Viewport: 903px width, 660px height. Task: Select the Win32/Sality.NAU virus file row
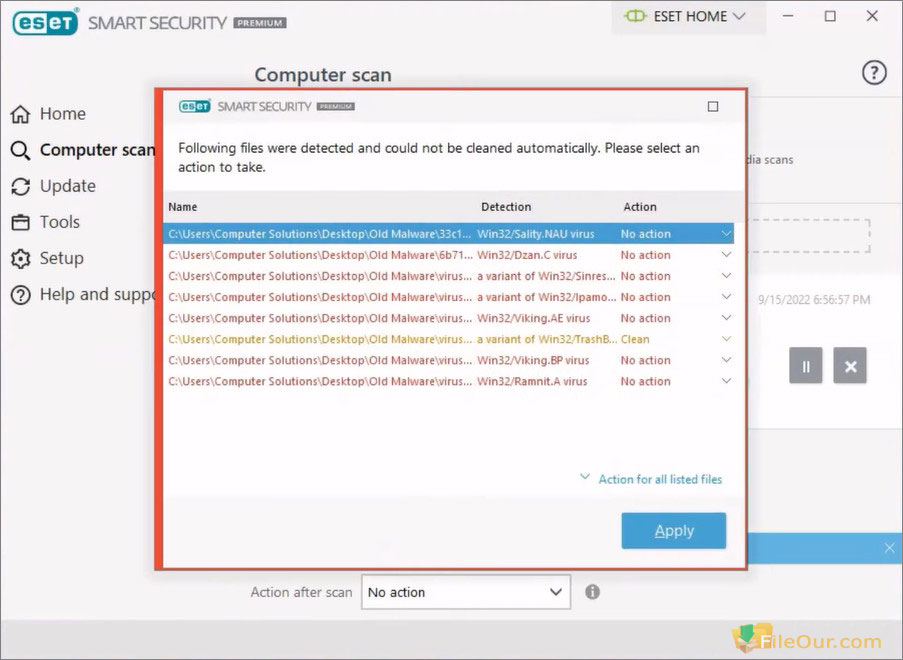point(448,234)
